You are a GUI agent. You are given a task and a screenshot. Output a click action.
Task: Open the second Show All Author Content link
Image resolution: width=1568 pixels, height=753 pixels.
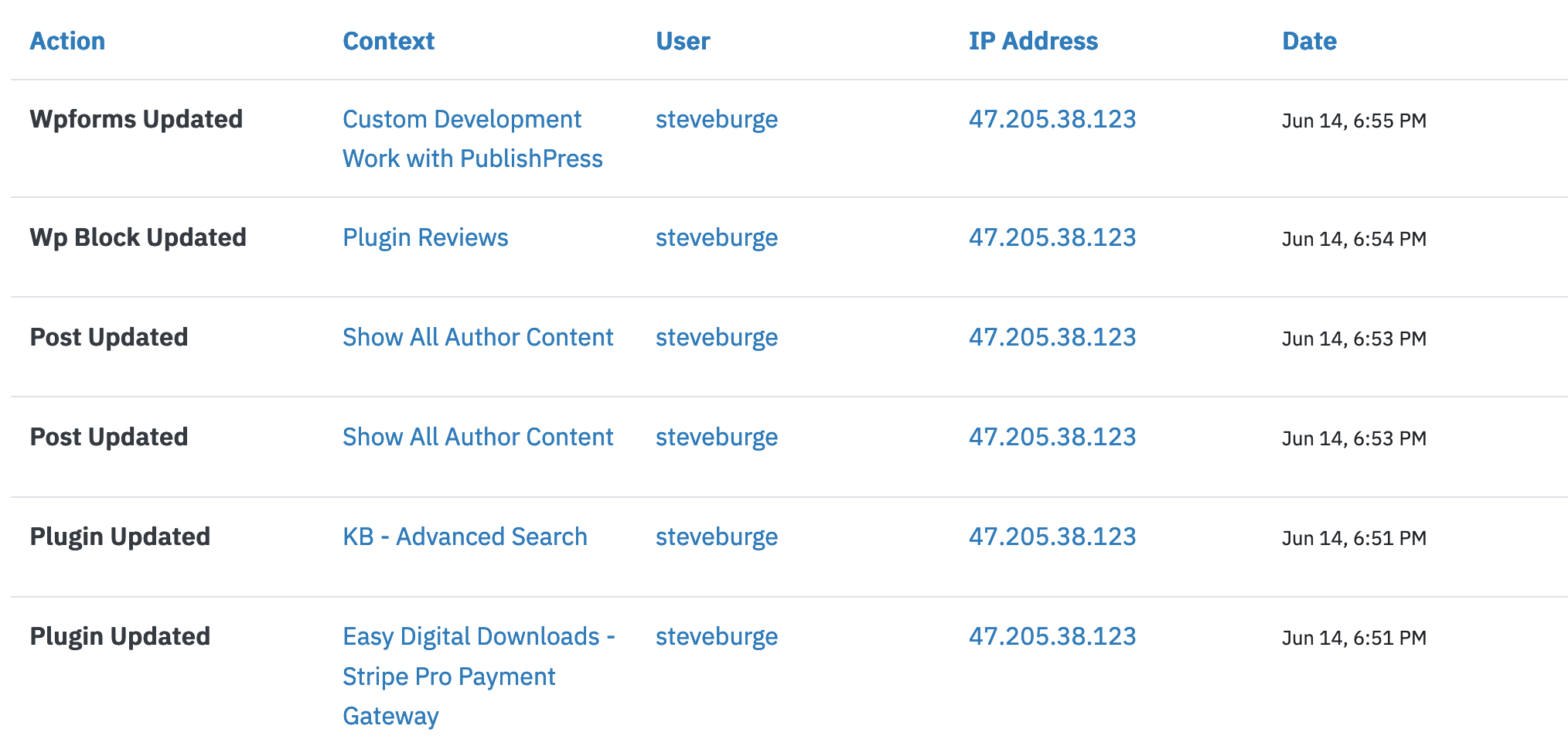(478, 437)
